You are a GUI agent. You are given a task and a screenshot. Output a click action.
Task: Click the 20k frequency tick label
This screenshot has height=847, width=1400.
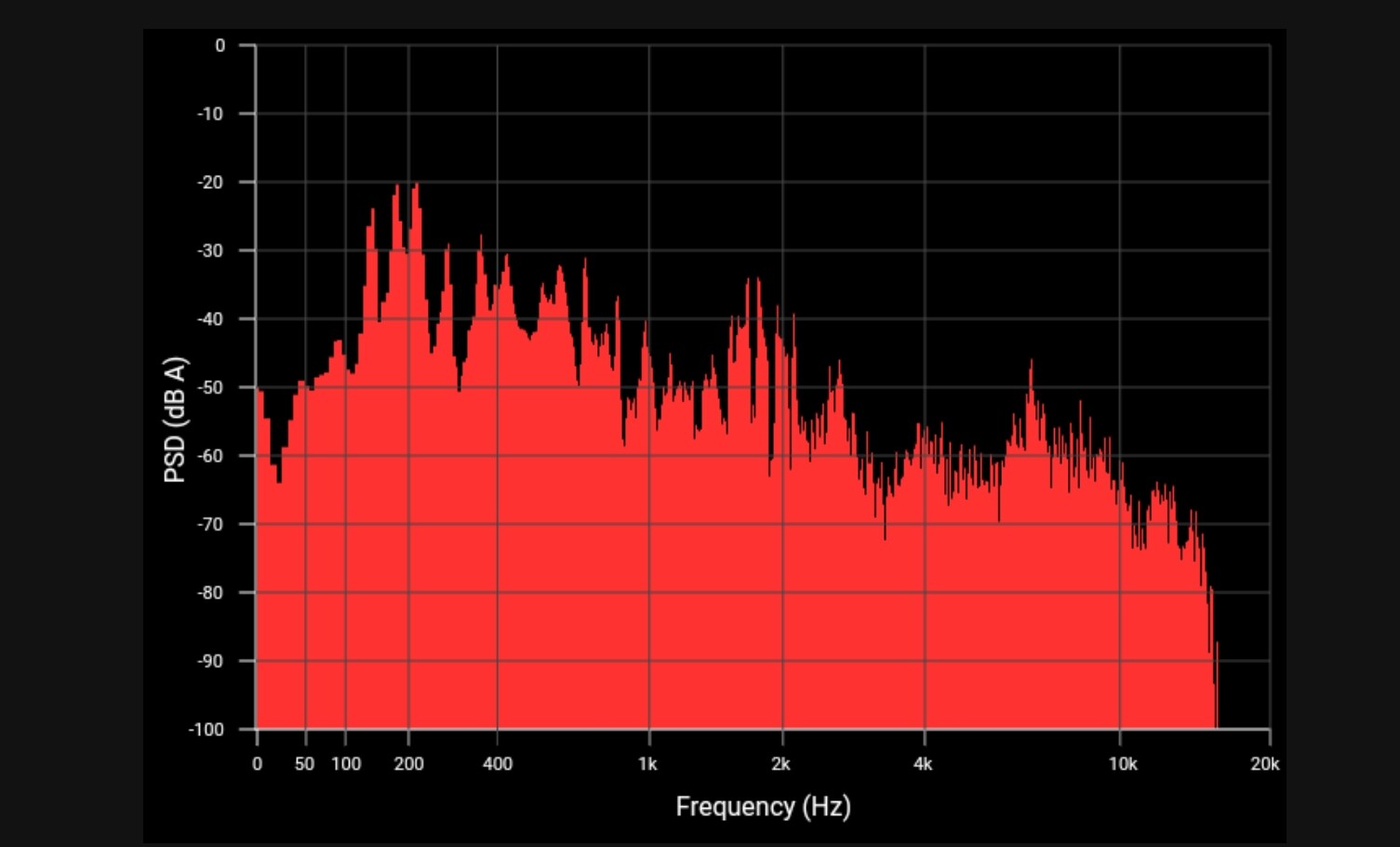[x=1264, y=764]
